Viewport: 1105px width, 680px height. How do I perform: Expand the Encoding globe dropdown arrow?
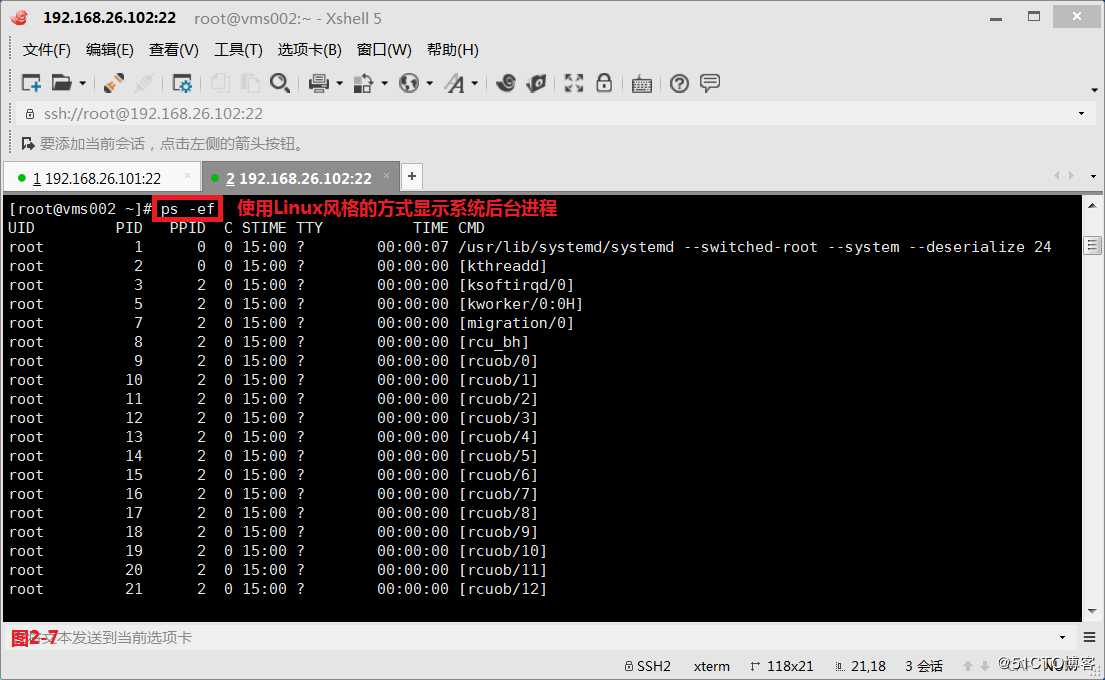coord(429,83)
